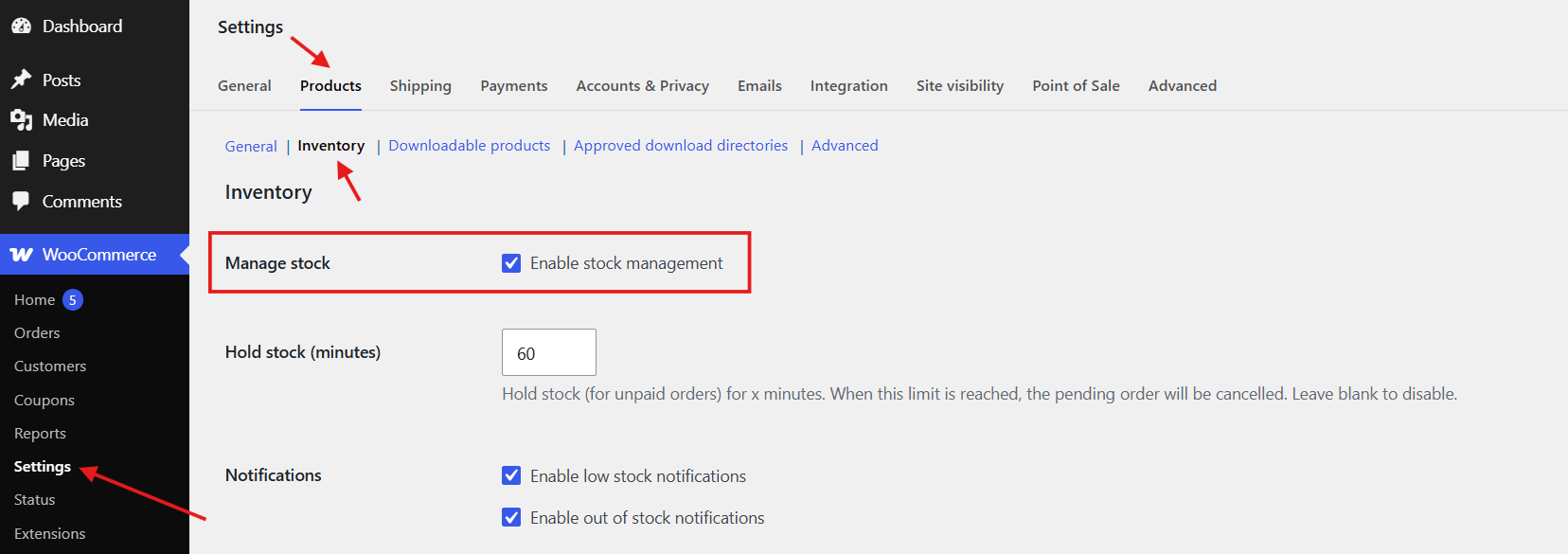This screenshot has height=554, width=1568.
Task: Click the Hold stock minutes input field
Action: point(549,352)
